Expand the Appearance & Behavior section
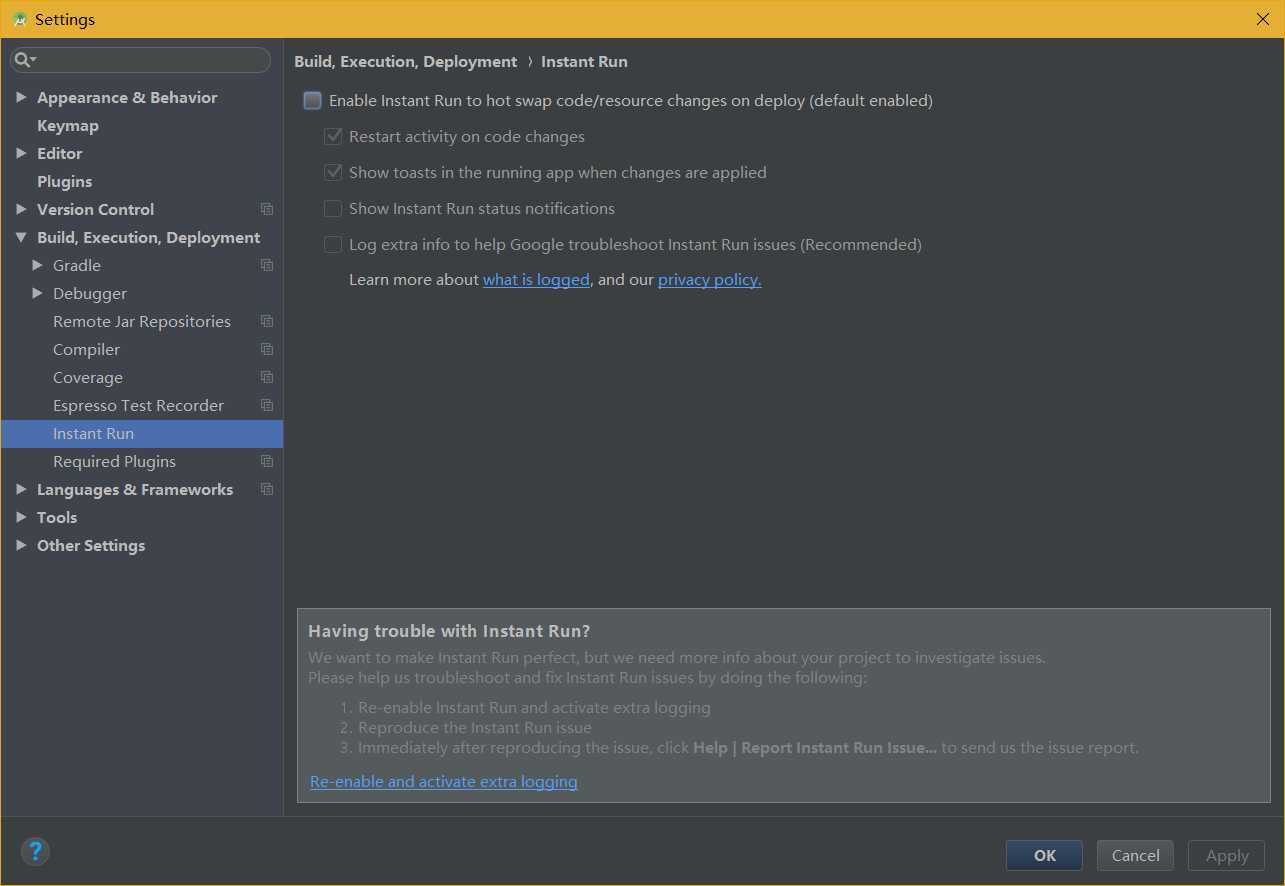 22,97
